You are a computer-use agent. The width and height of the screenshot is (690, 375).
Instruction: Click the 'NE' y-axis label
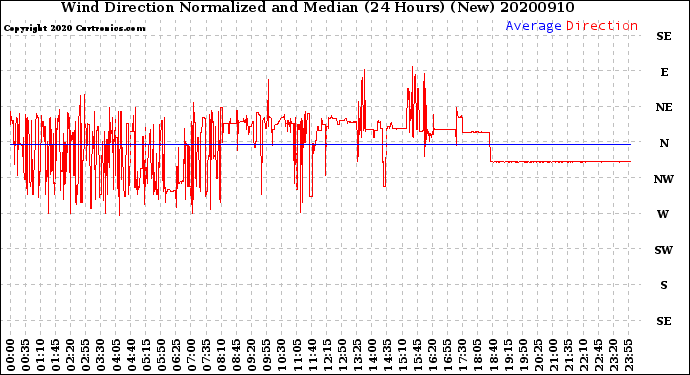[664, 107]
